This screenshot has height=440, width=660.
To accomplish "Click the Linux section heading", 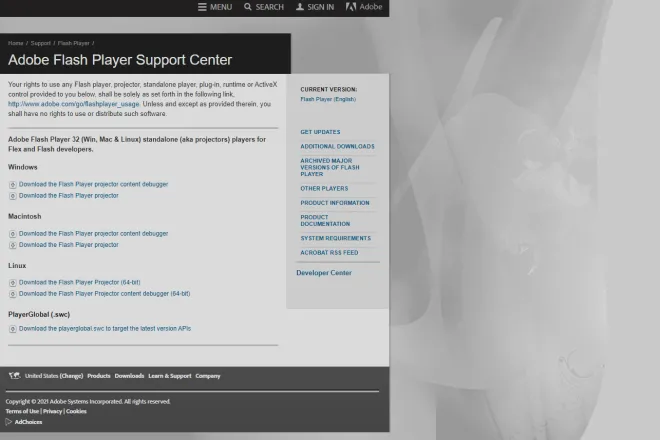I will (x=17, y=266).
